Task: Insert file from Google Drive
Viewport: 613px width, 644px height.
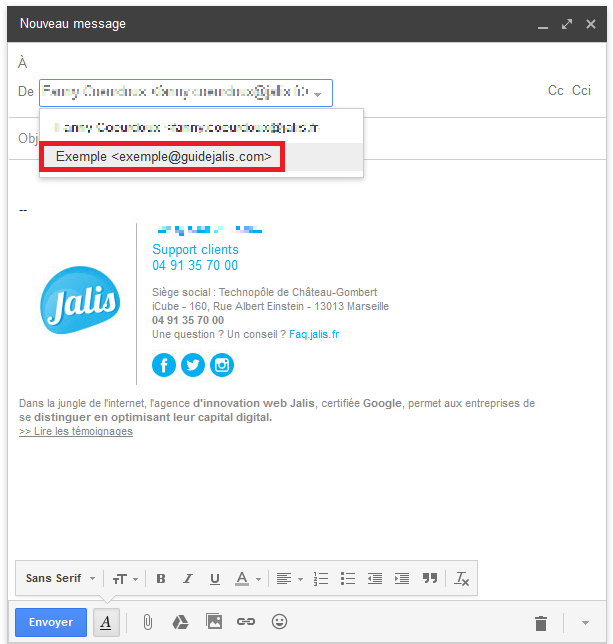Action: 180,622
